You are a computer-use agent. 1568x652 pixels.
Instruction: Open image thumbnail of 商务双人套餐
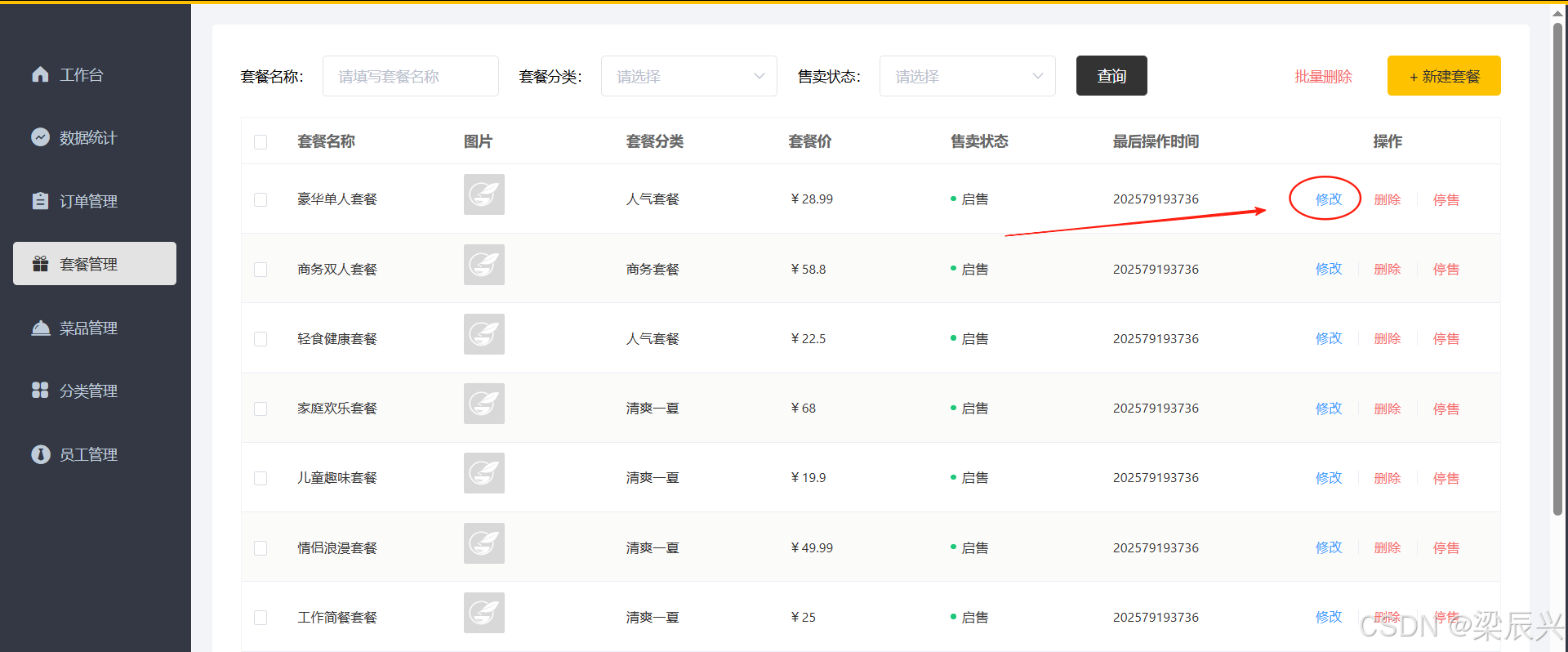tap(484, 265)
